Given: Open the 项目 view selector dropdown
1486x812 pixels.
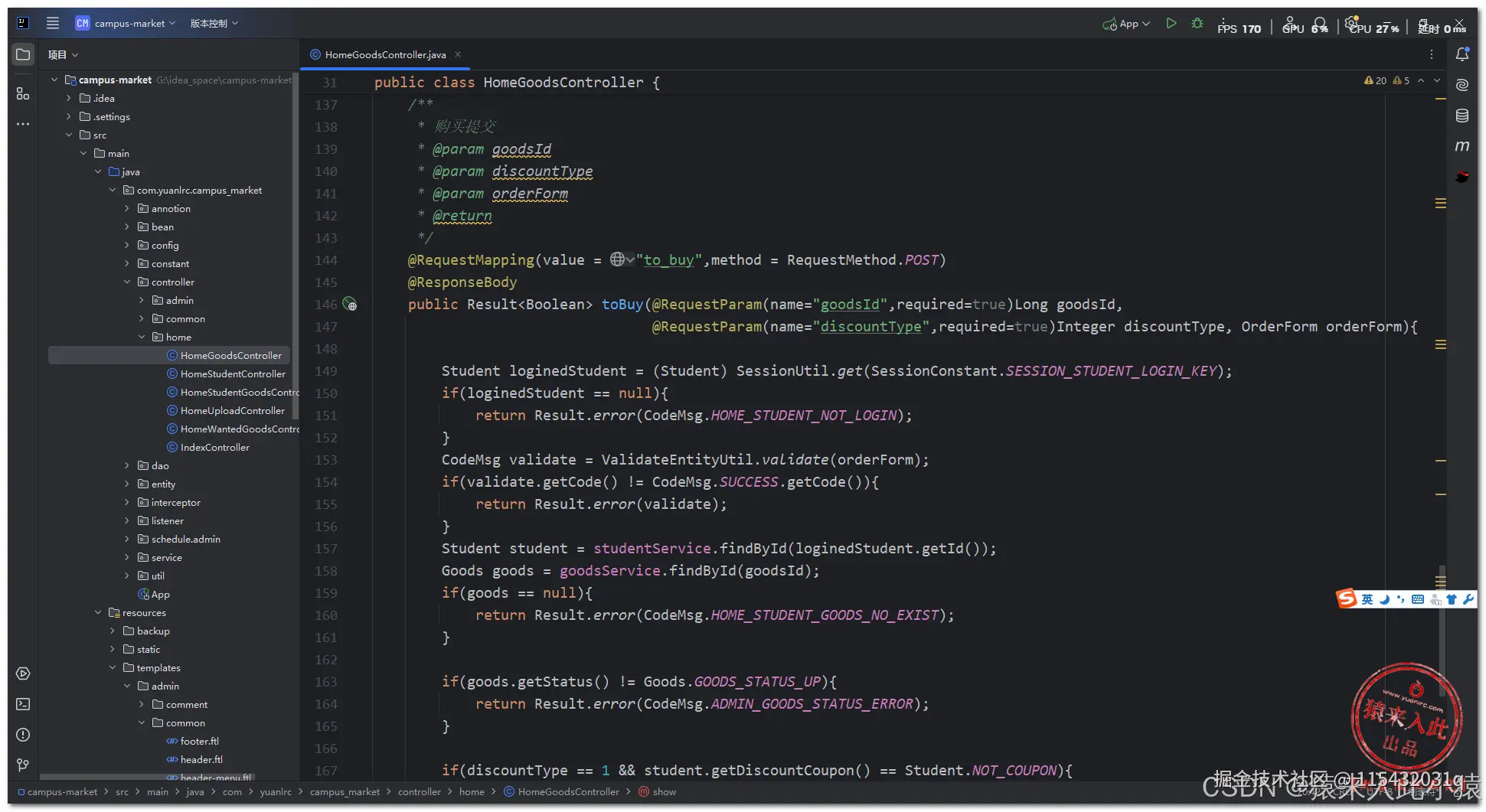Looking at the screenshot, I should click(63, 54).
